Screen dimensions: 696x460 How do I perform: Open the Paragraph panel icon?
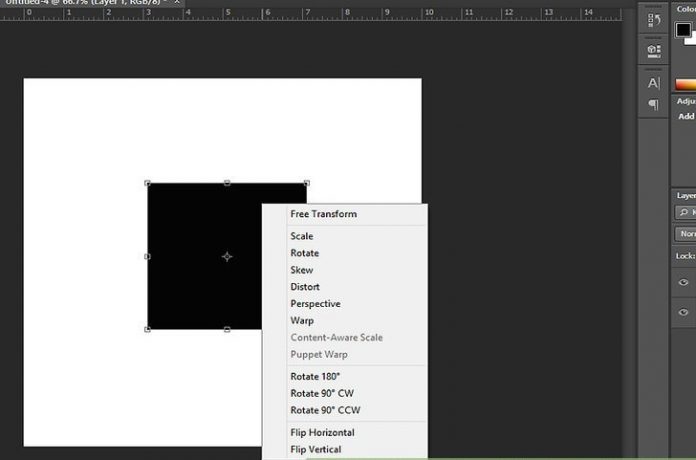(654, 104)
